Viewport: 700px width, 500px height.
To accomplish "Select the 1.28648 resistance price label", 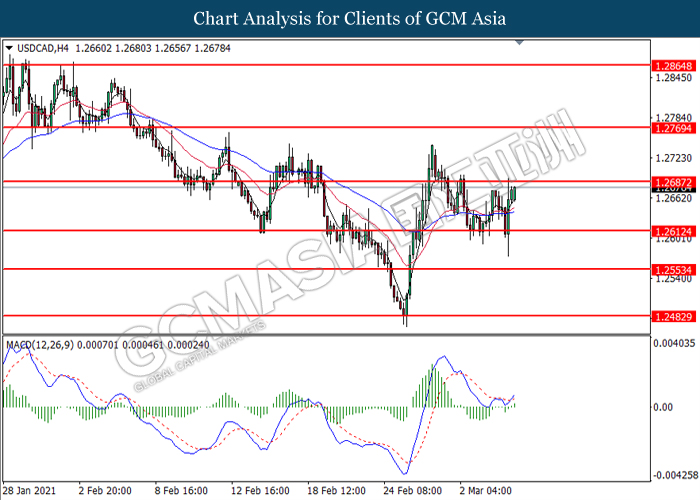I will pyautogui.click(x=671, y=63).
